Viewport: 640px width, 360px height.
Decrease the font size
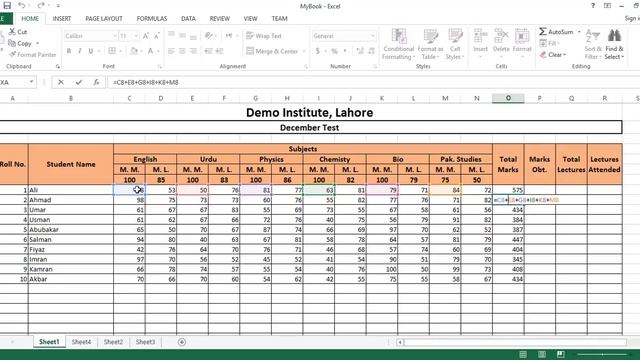pyautogui.click(x=156, y=36)
